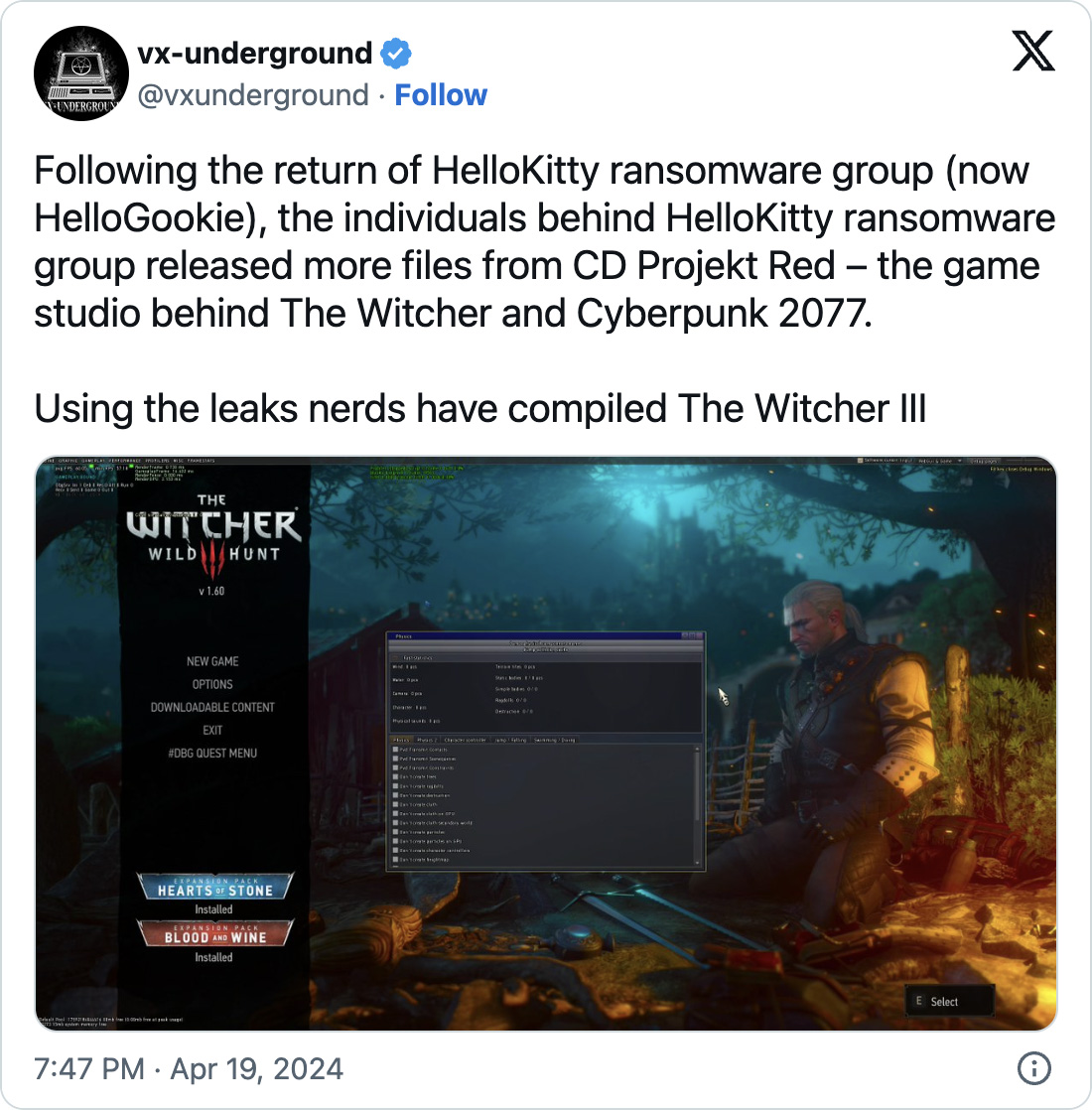
Task: Open the #DBG QUEST MENU entry
Action: coord(212,754)
